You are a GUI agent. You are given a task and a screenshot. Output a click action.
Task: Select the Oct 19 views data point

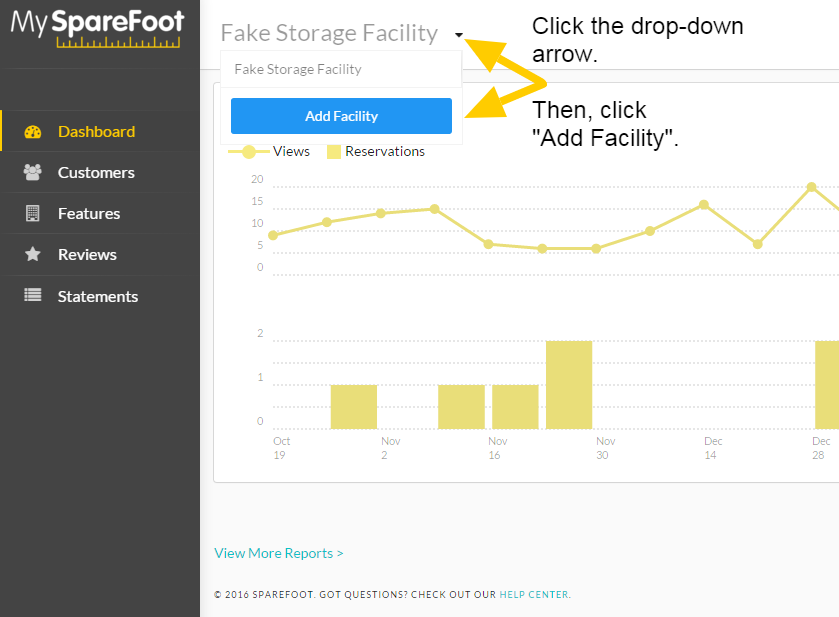coord(273,235)
